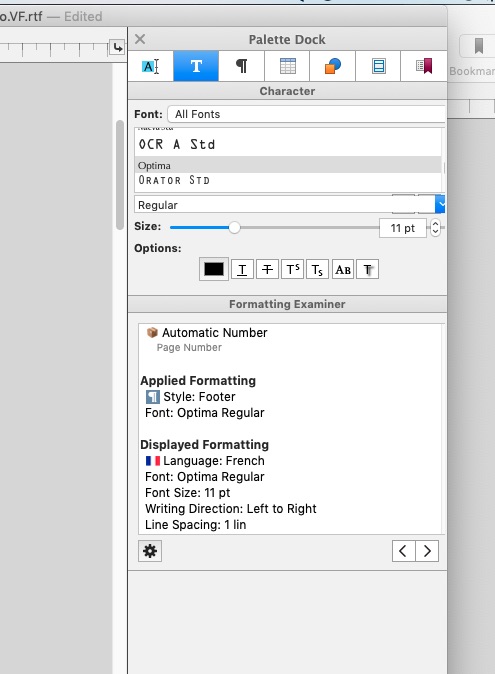Open the Page layout palette icon

(378, 66)
